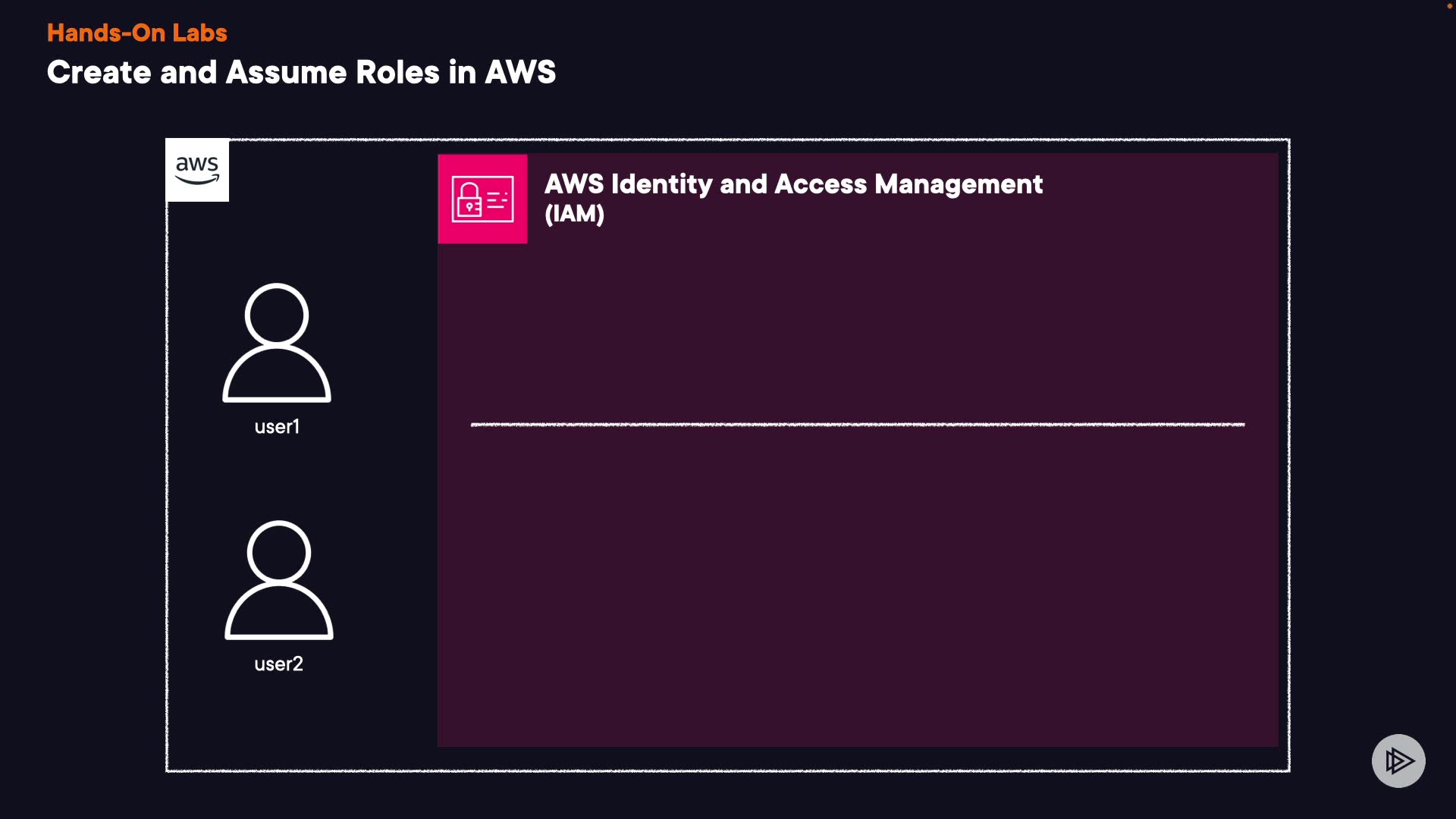Click the user1 person icon

(x=277, y=343)
